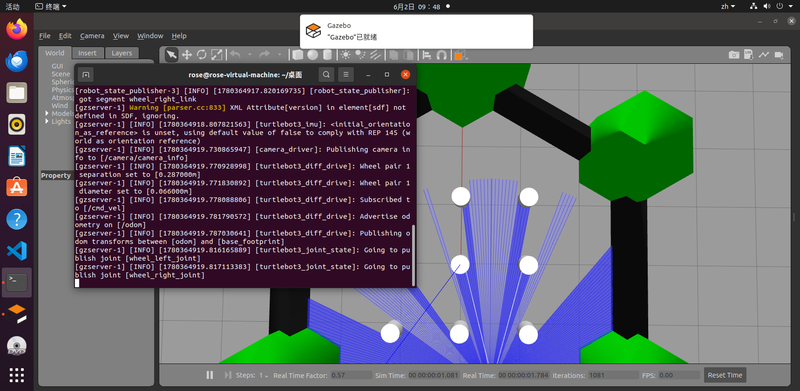The image size is (800, 391).
Task: Add a point light
Action: coord(346,55)
